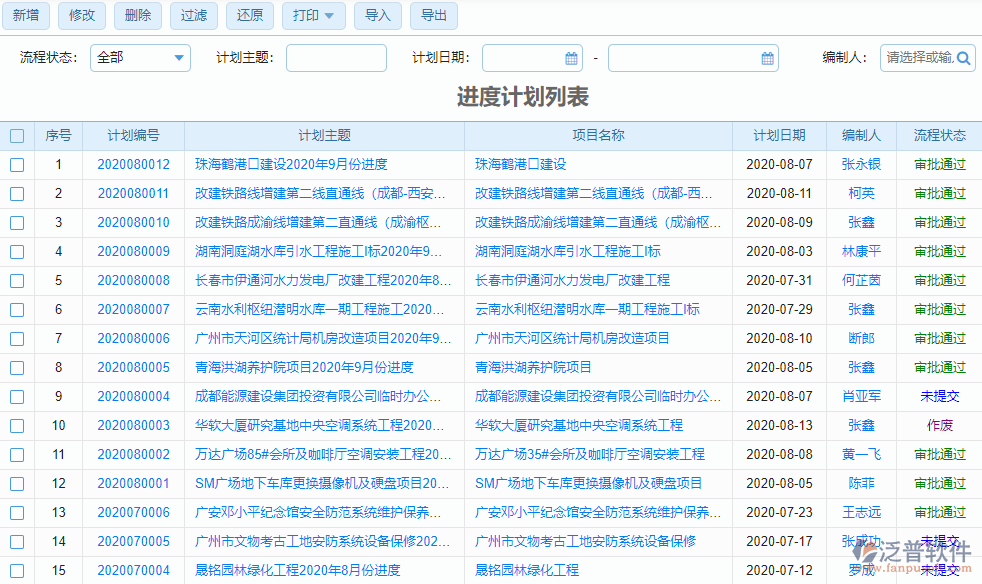The width and height of the screenshot is (982, 584).
Task: Check the checkbox for row 1
Action: 16,165
